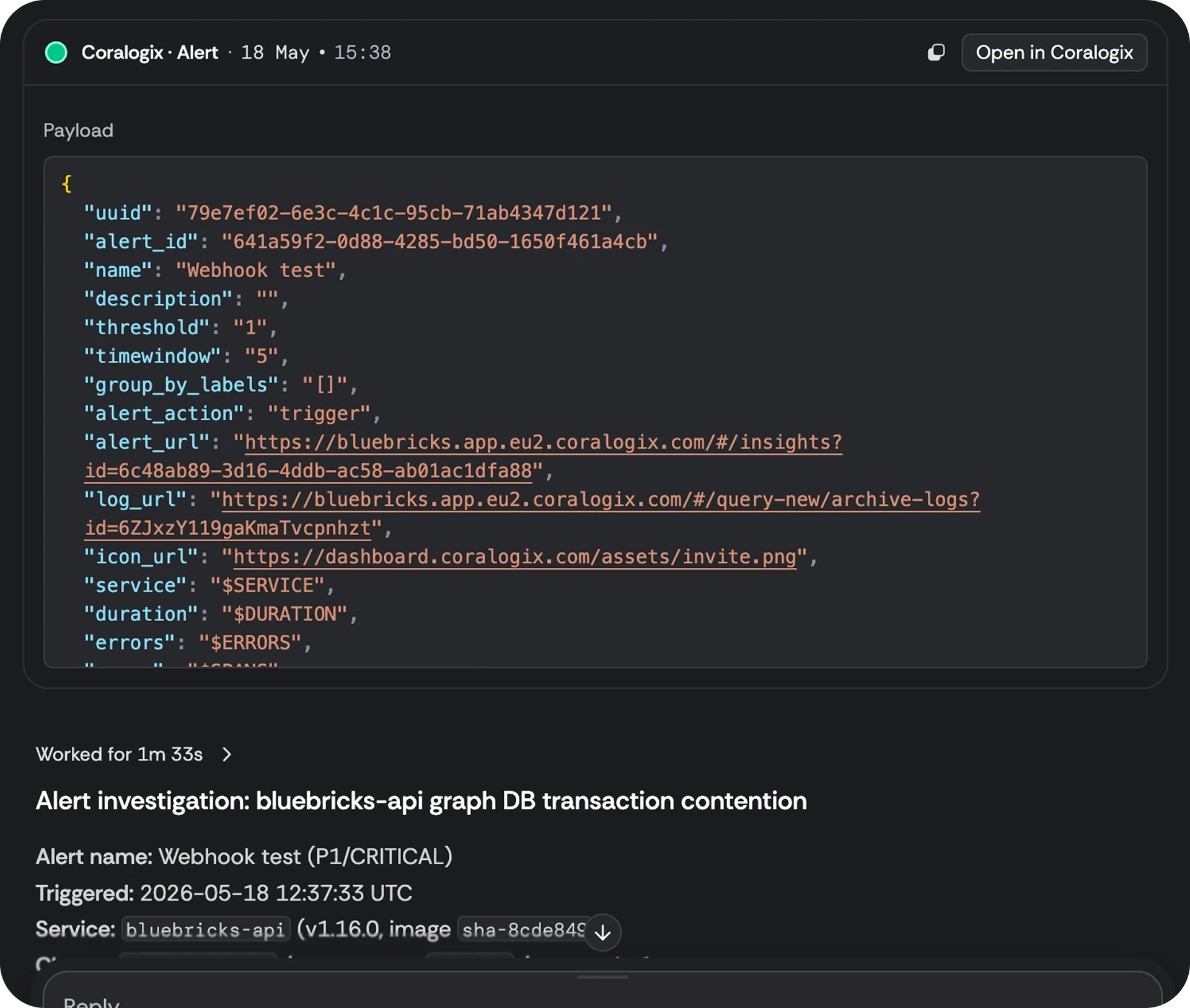Click the Worked for 1m 33s label
Viewport: 1190px width, 1008px height.
[x=119, y=754]
